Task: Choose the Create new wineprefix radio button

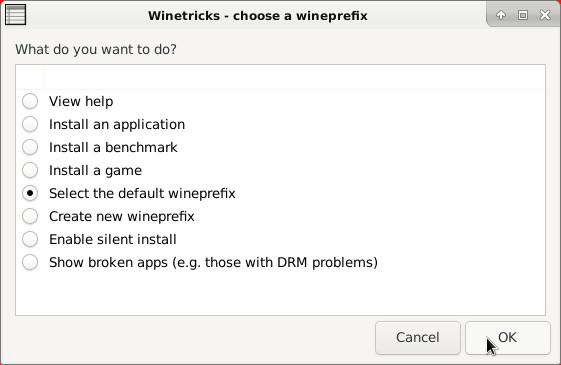Action: click(x=30, y=216)
